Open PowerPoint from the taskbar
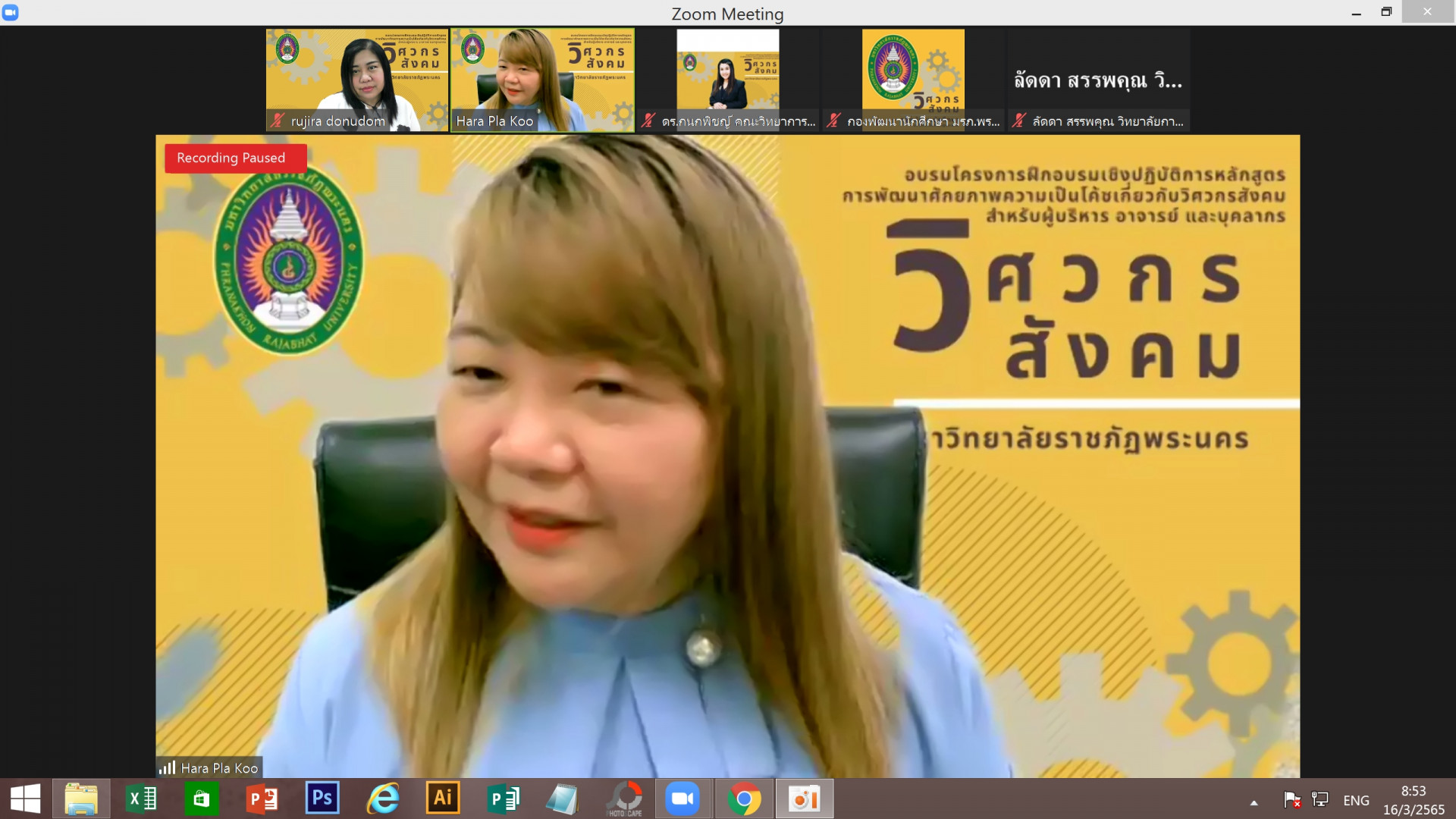Viewport: 1456px width, 819px height. coord(262,799)
